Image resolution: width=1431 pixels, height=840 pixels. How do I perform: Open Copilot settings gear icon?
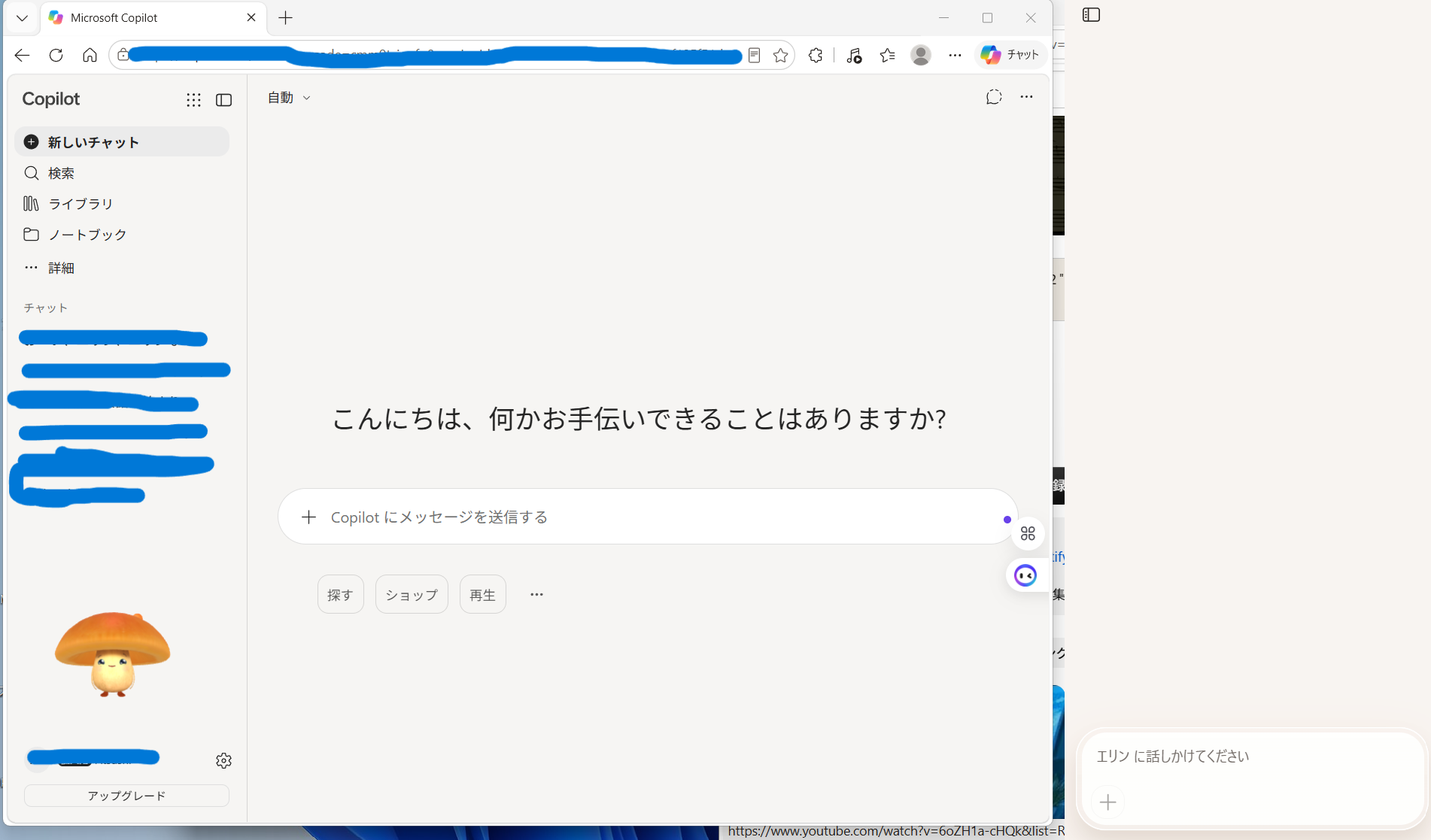223,760
